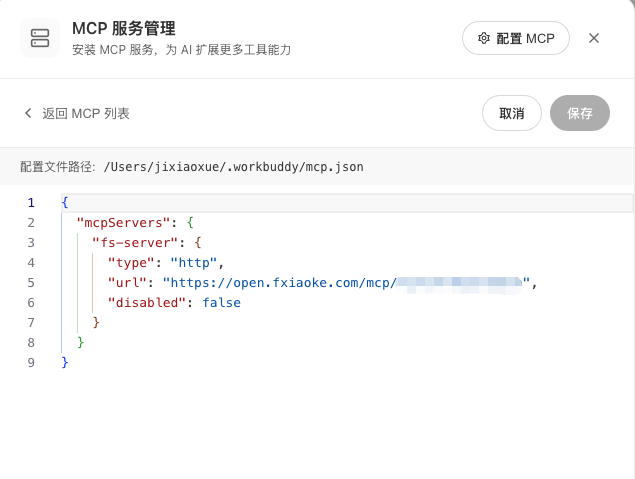This screenshot has width=635, height=479.
Task: Click the MCP 服务管理 title
Action: point(124,29)
